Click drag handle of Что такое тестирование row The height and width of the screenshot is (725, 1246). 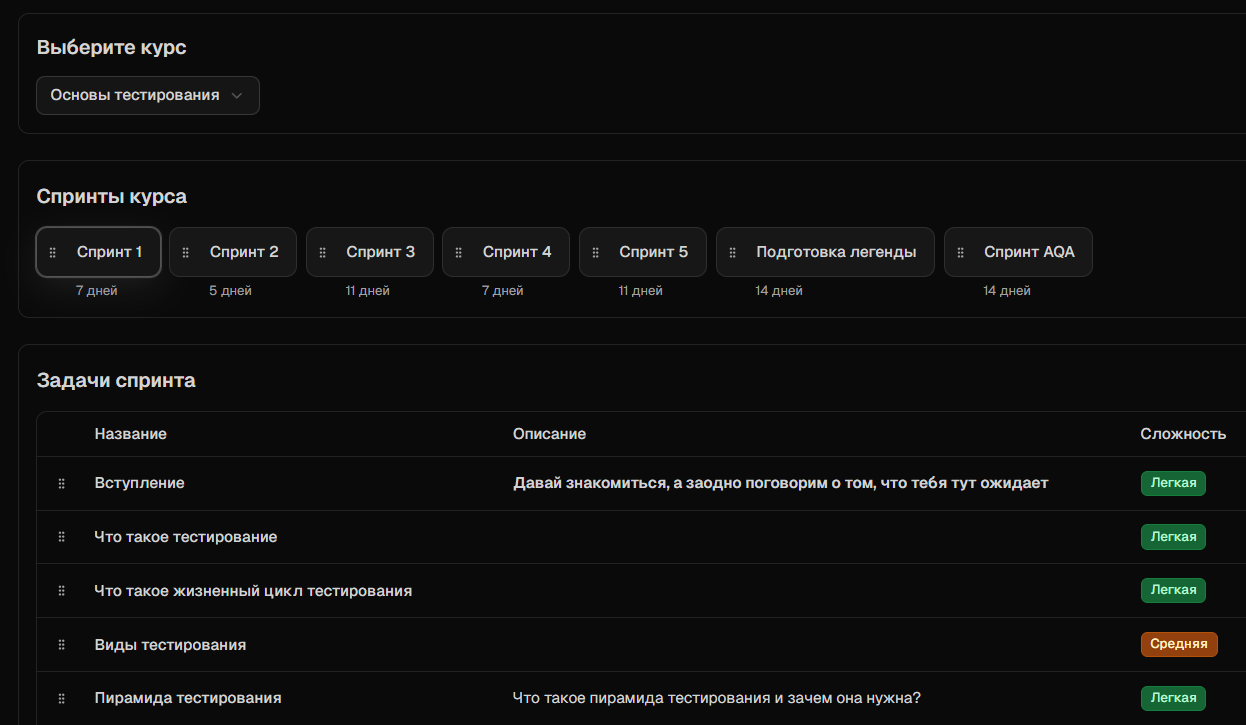point(61,537)
